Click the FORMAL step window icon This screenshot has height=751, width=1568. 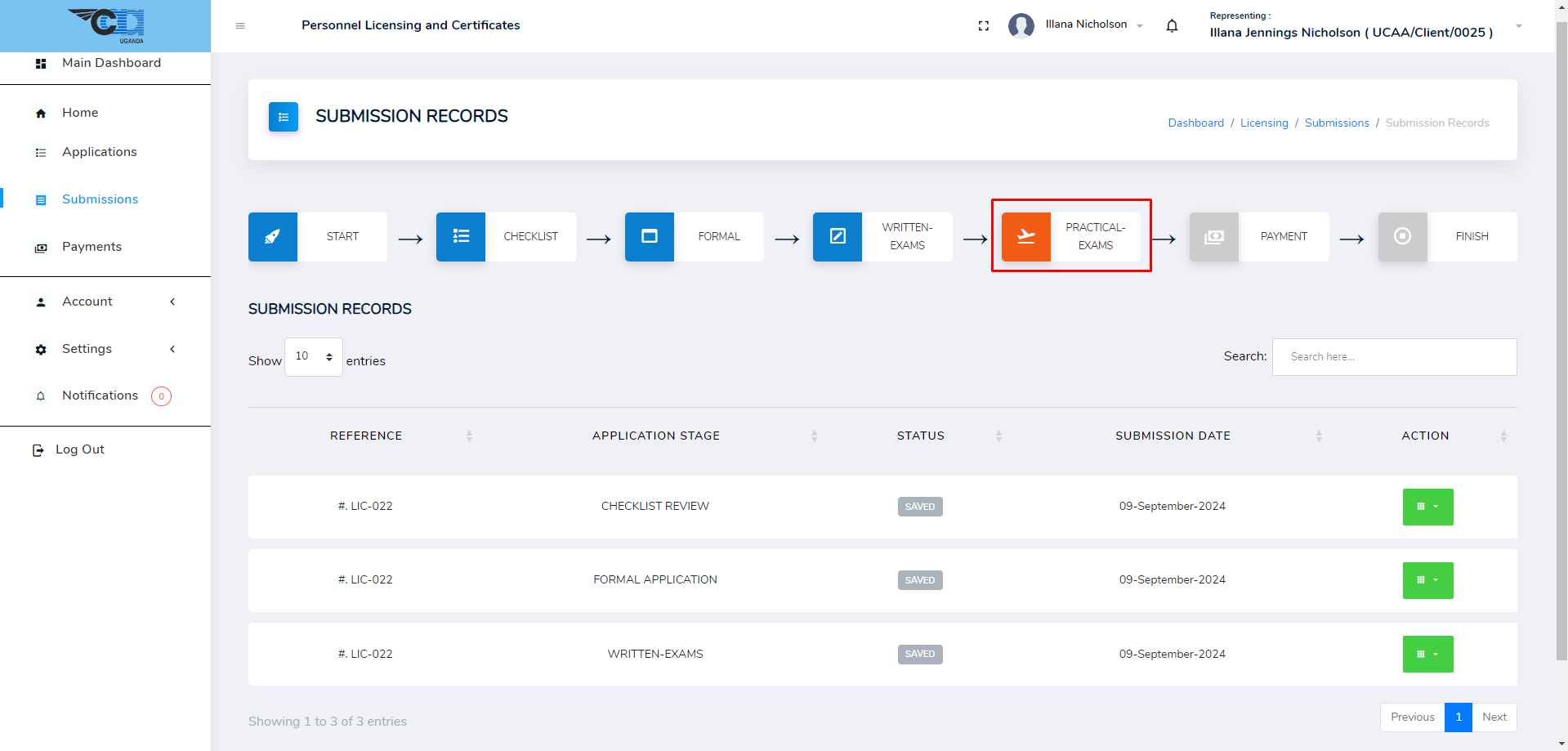click(x=650, y=236)
